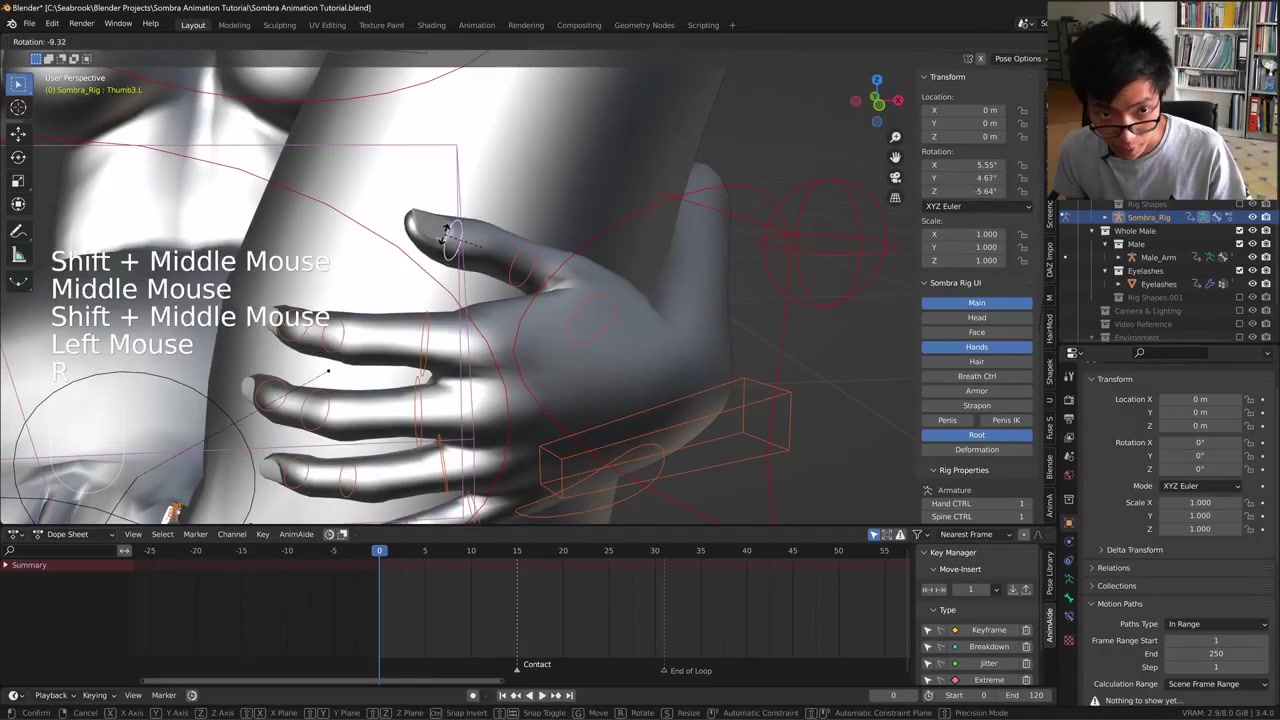Open the Nearest Frame snapping dropdown

973,534
